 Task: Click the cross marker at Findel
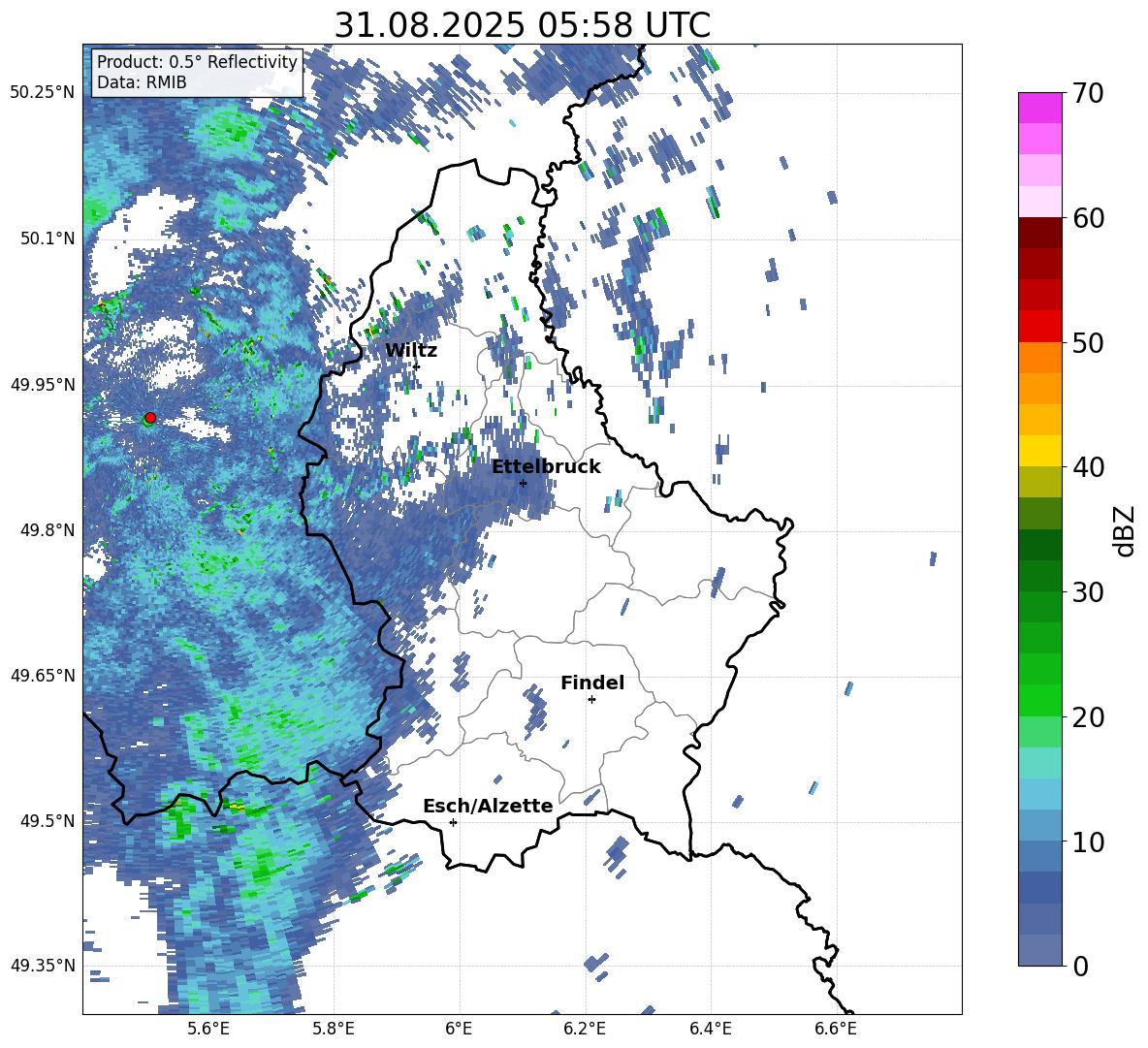tap(591, 700)
